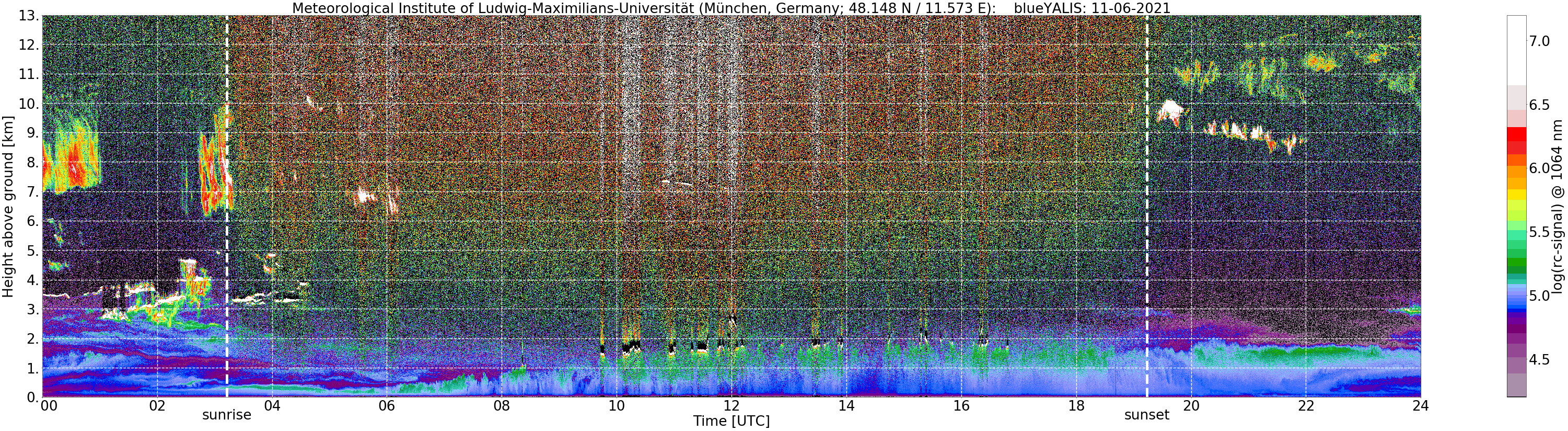
Task: Click the '04' time tick label
Action: [x=272, y=406]
